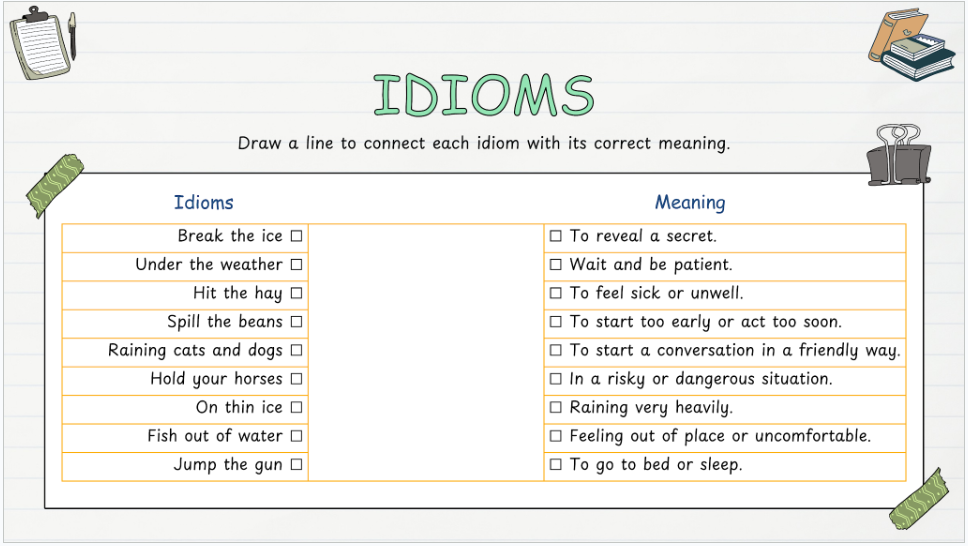Check the box for To reveal a secret

tap(556, 236)
